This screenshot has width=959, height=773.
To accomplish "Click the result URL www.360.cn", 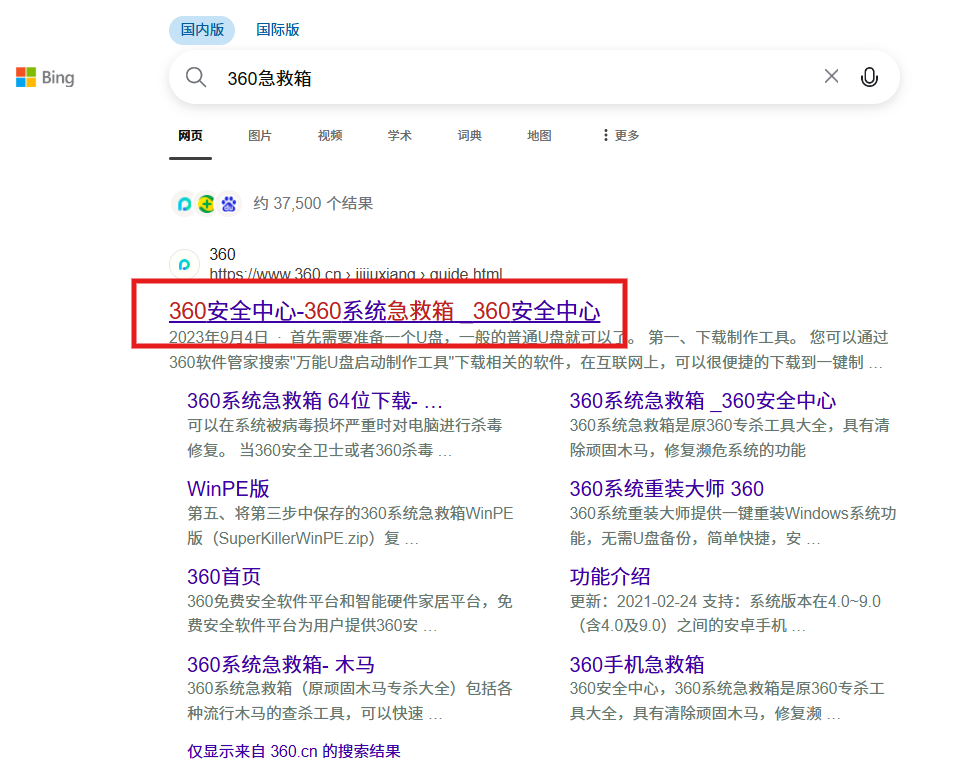I will (356, 273).
